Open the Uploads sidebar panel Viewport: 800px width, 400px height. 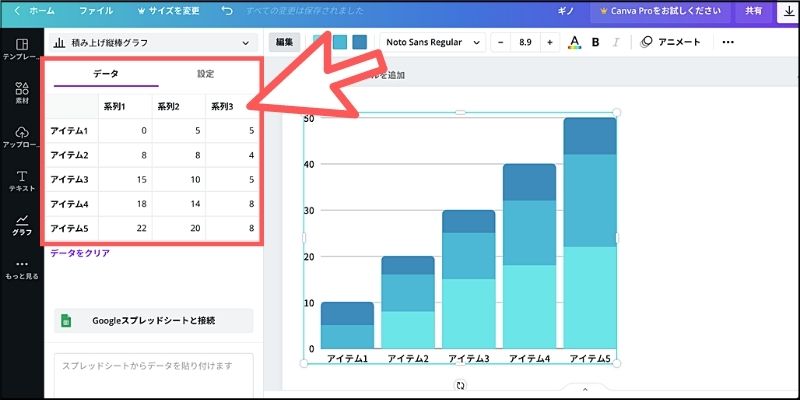[x=22, y=138]
